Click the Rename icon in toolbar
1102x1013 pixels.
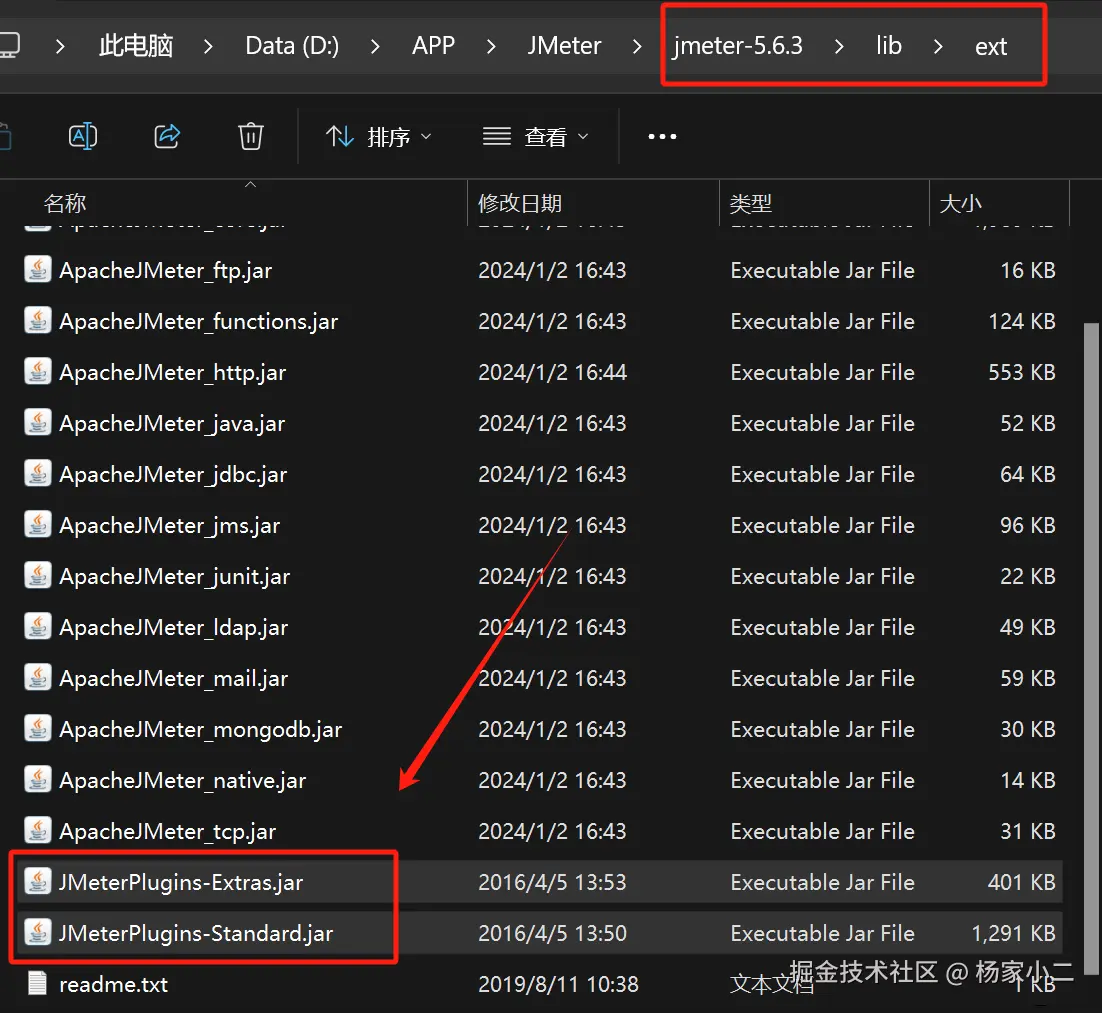83,136
